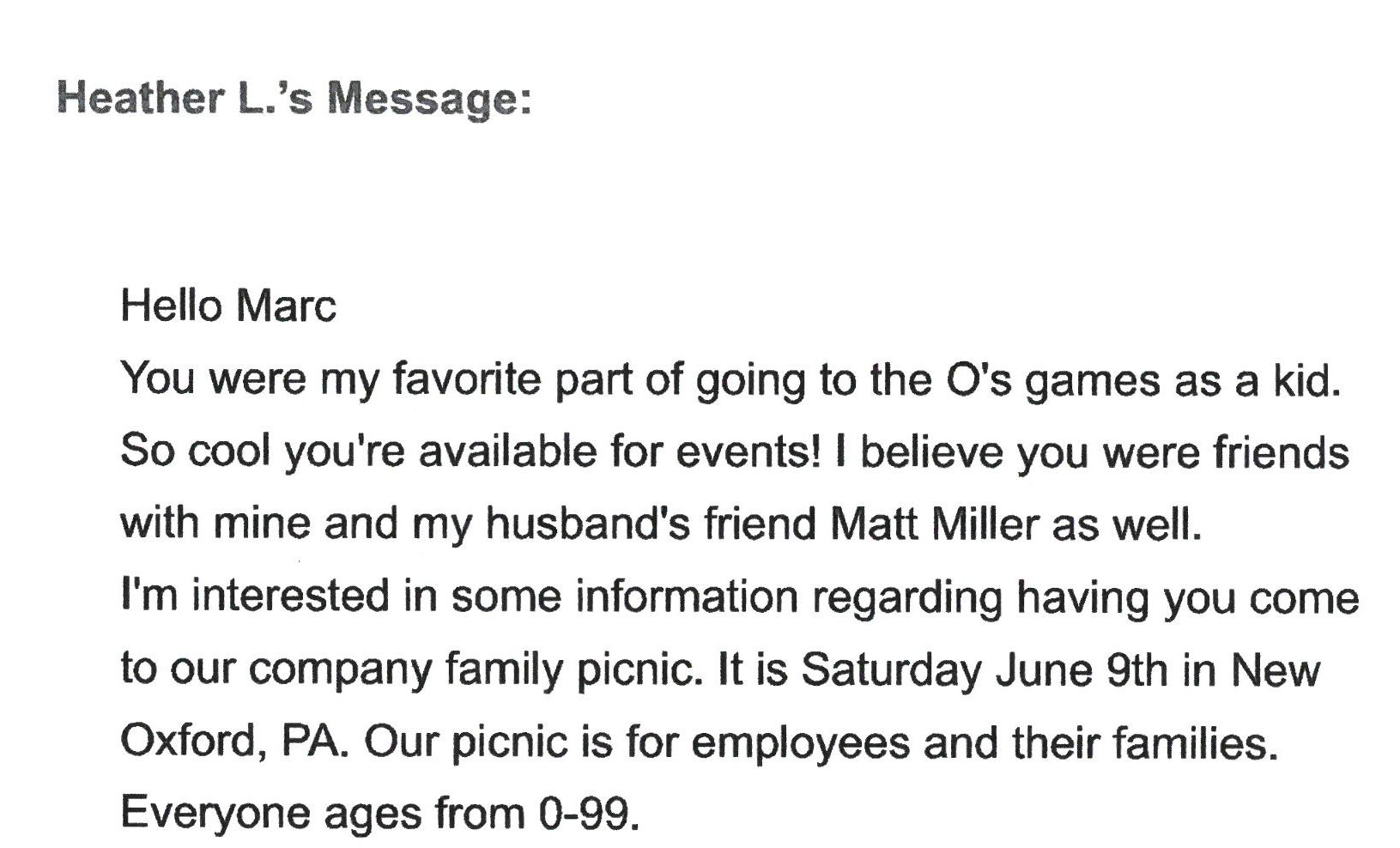
Task: Click the location text 'Oxford, PA.'
Action: 235,741
